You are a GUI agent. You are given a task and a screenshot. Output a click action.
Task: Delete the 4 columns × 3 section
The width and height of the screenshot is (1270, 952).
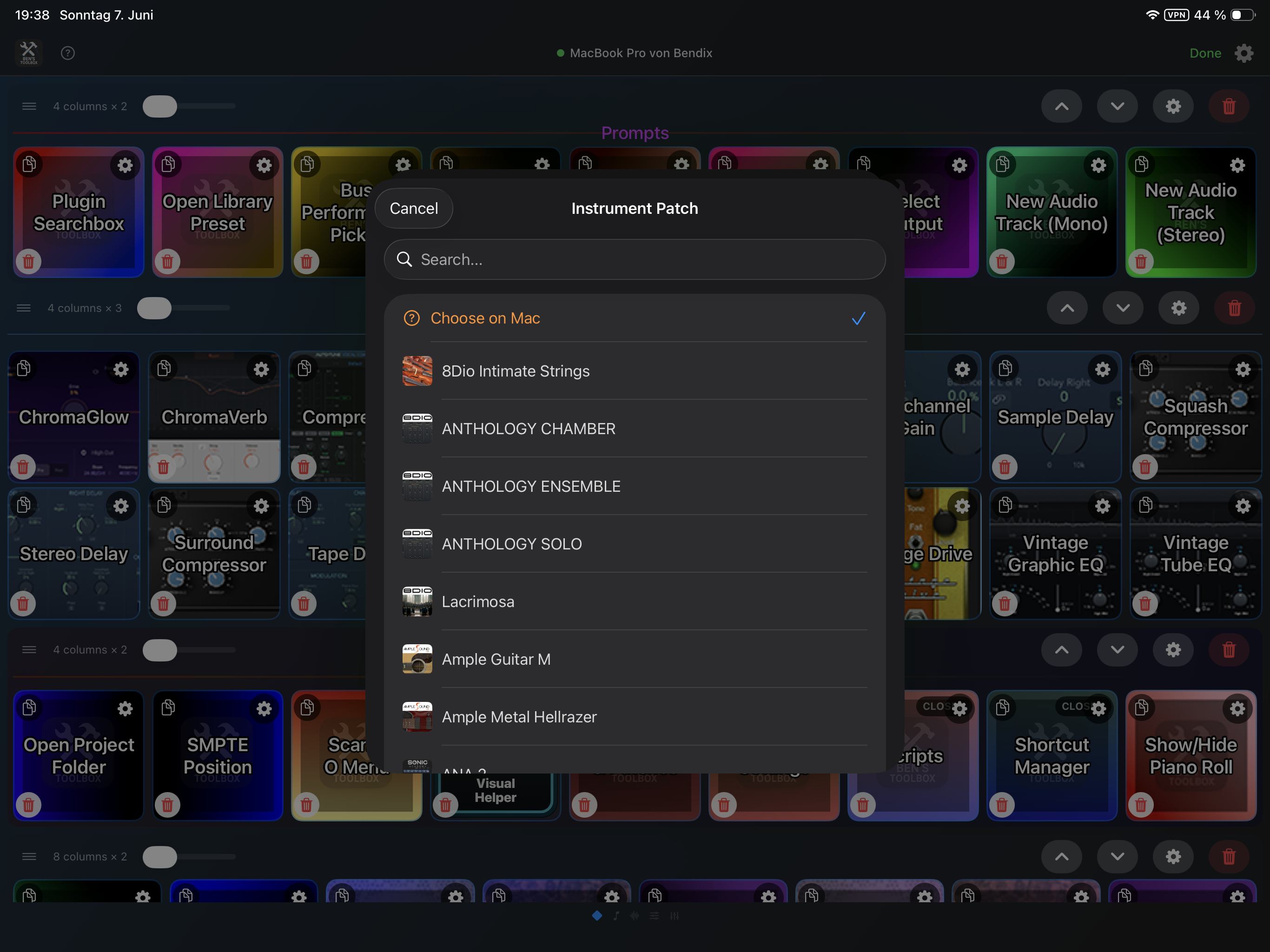coord(1234,308)
